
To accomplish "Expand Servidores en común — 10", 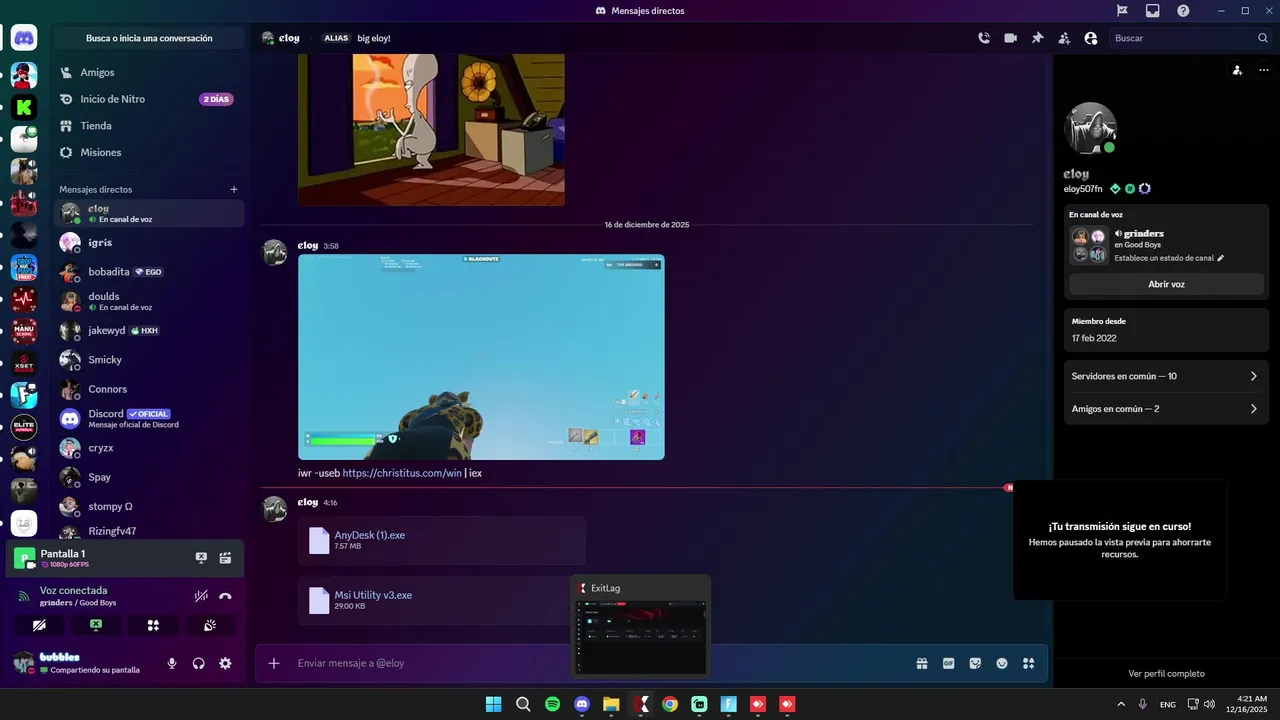I will coord(1166,376).
